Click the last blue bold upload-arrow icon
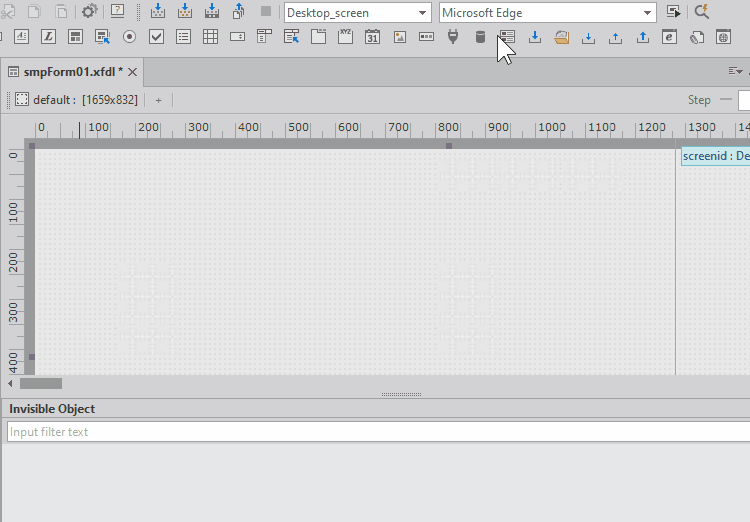 coord(643,37)
